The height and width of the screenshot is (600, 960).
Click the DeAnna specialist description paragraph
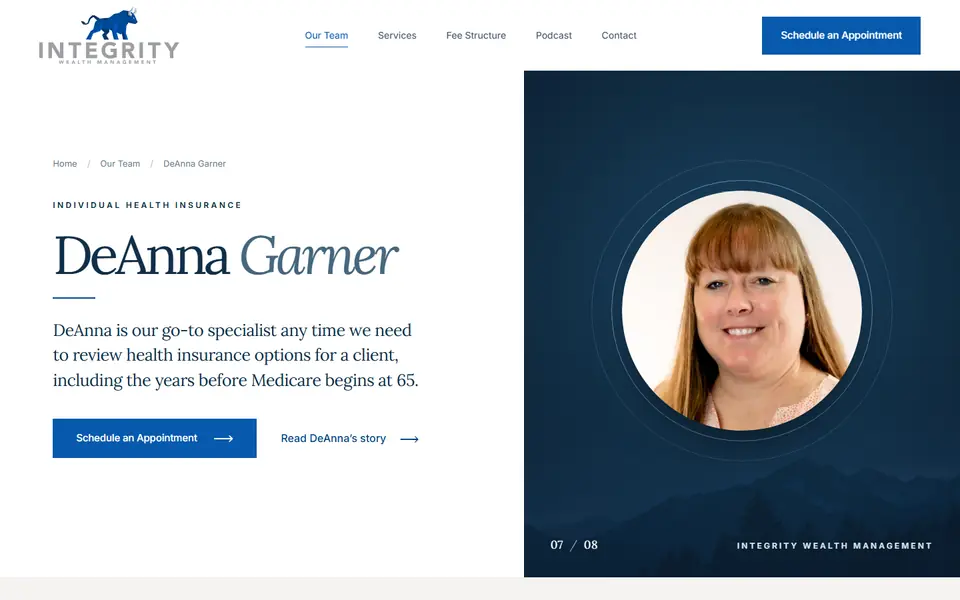tap(236, 355)
